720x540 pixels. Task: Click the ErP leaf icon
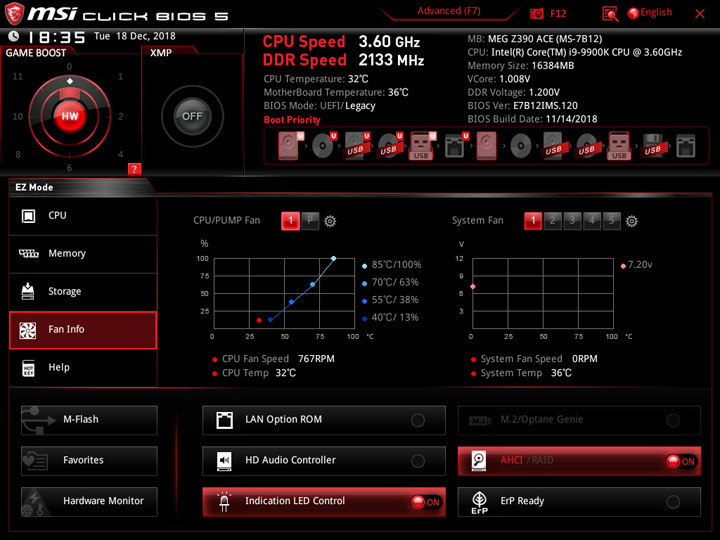(479, 502)
